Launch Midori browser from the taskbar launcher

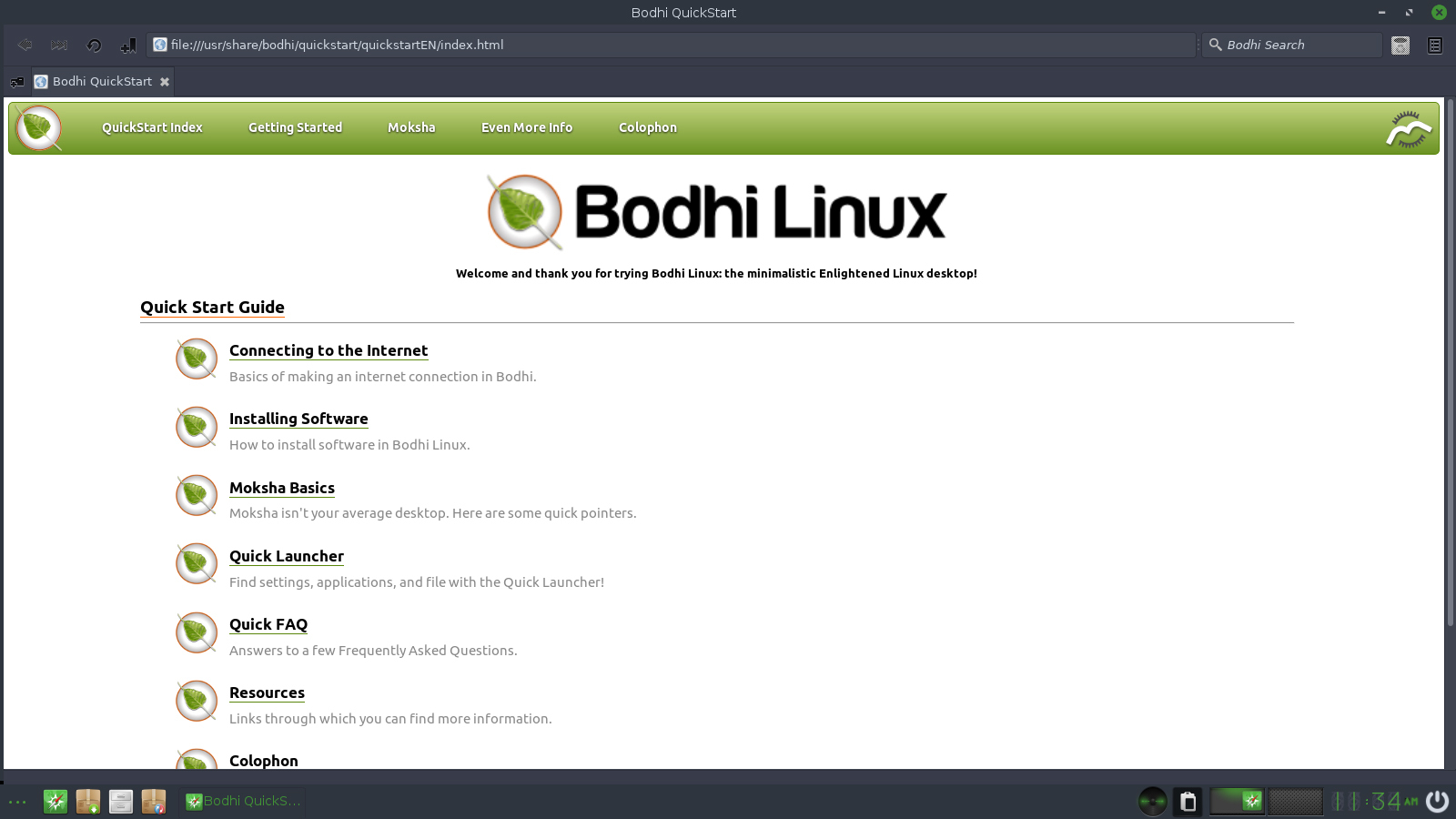click(56, 801)
